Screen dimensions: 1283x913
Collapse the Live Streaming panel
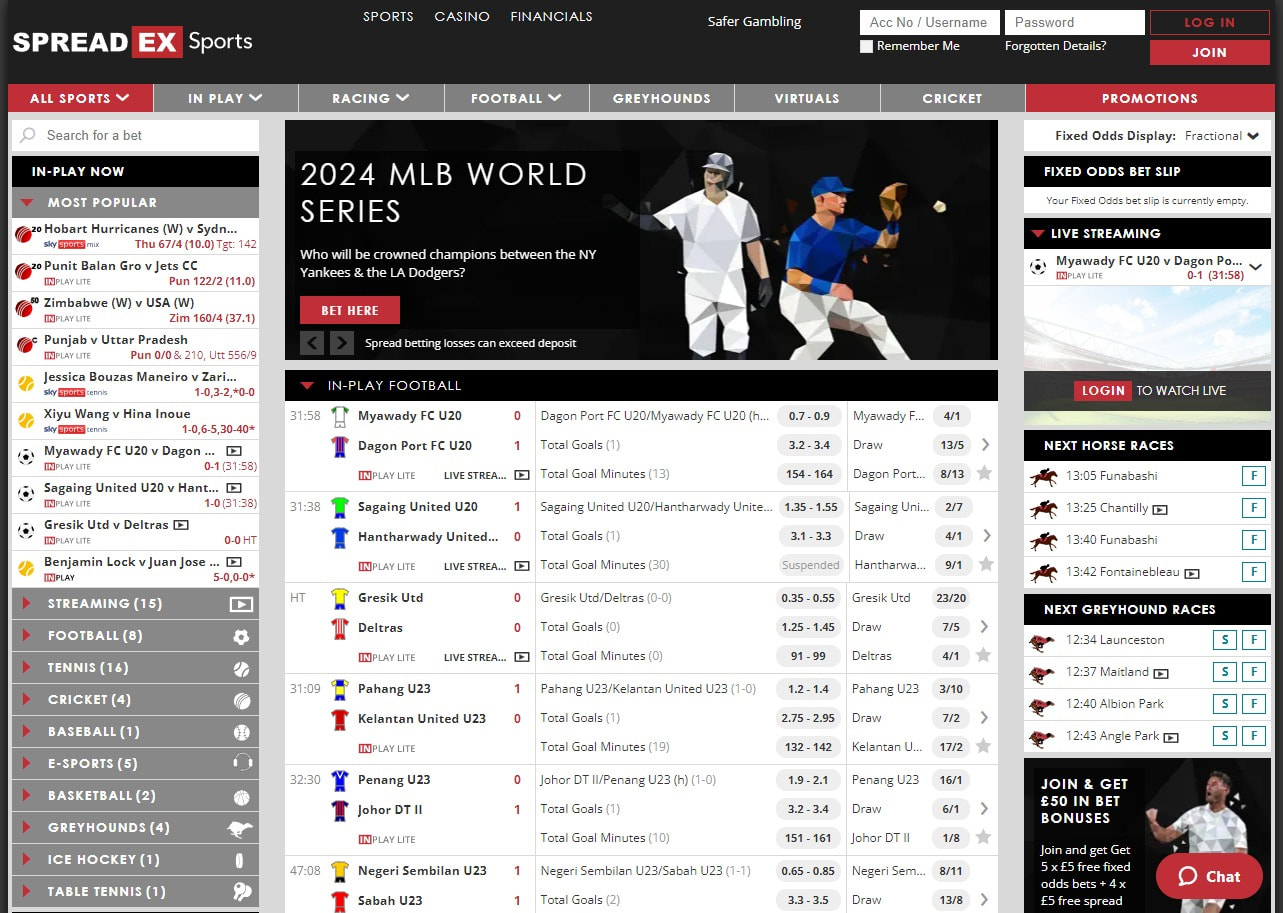(x=1037, y=234)
